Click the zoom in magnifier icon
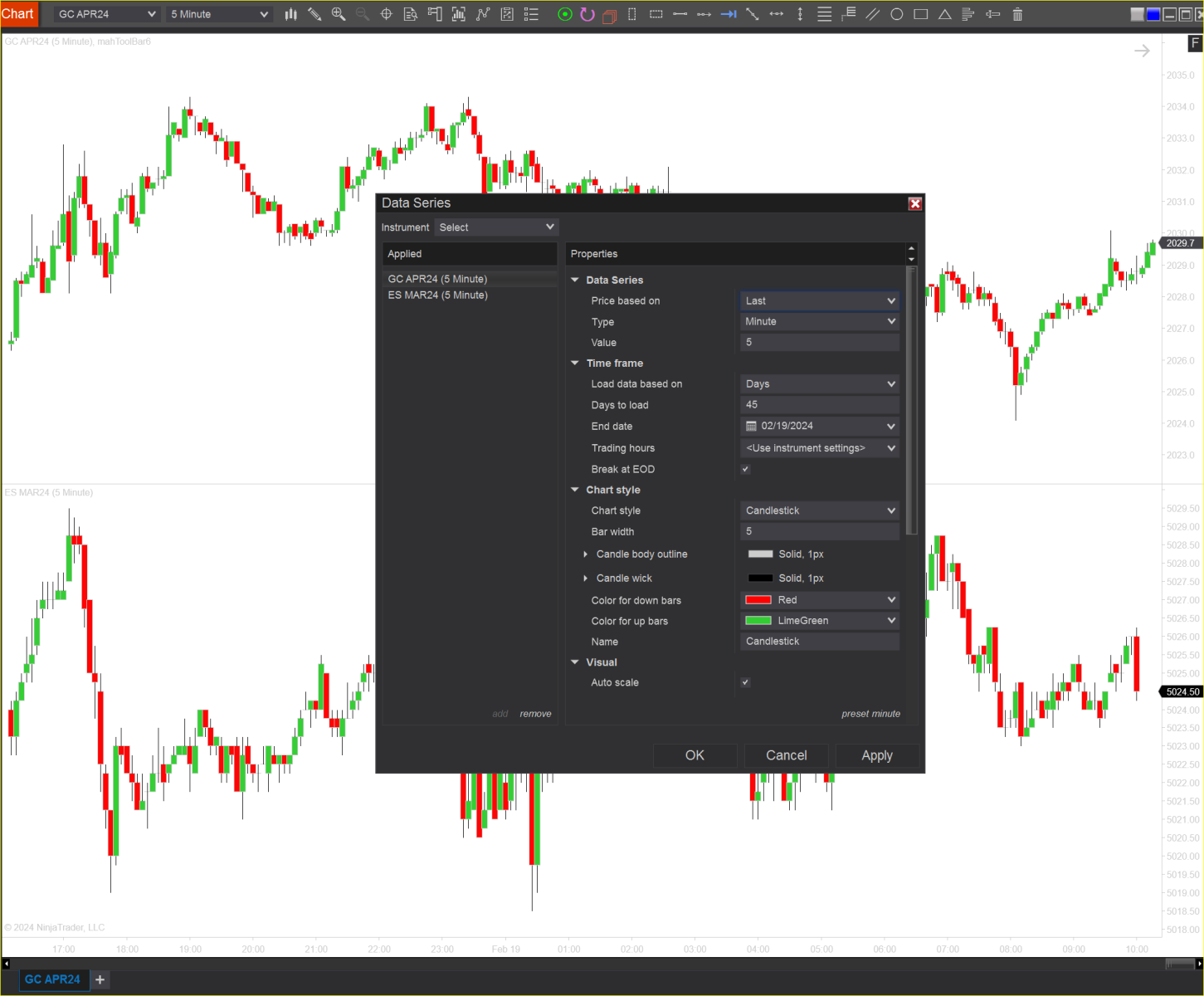 coord(339,14)
